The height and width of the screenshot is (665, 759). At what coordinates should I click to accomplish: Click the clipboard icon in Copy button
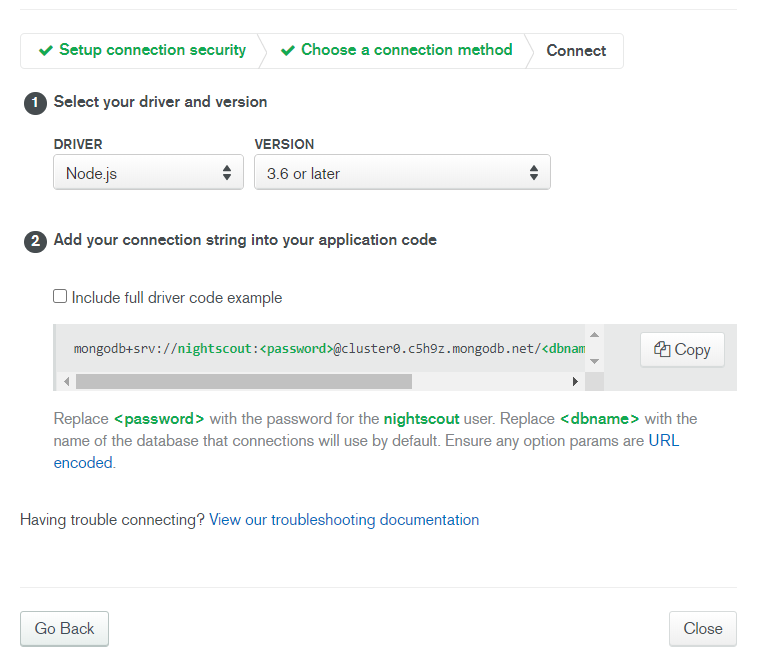[662, 349]
